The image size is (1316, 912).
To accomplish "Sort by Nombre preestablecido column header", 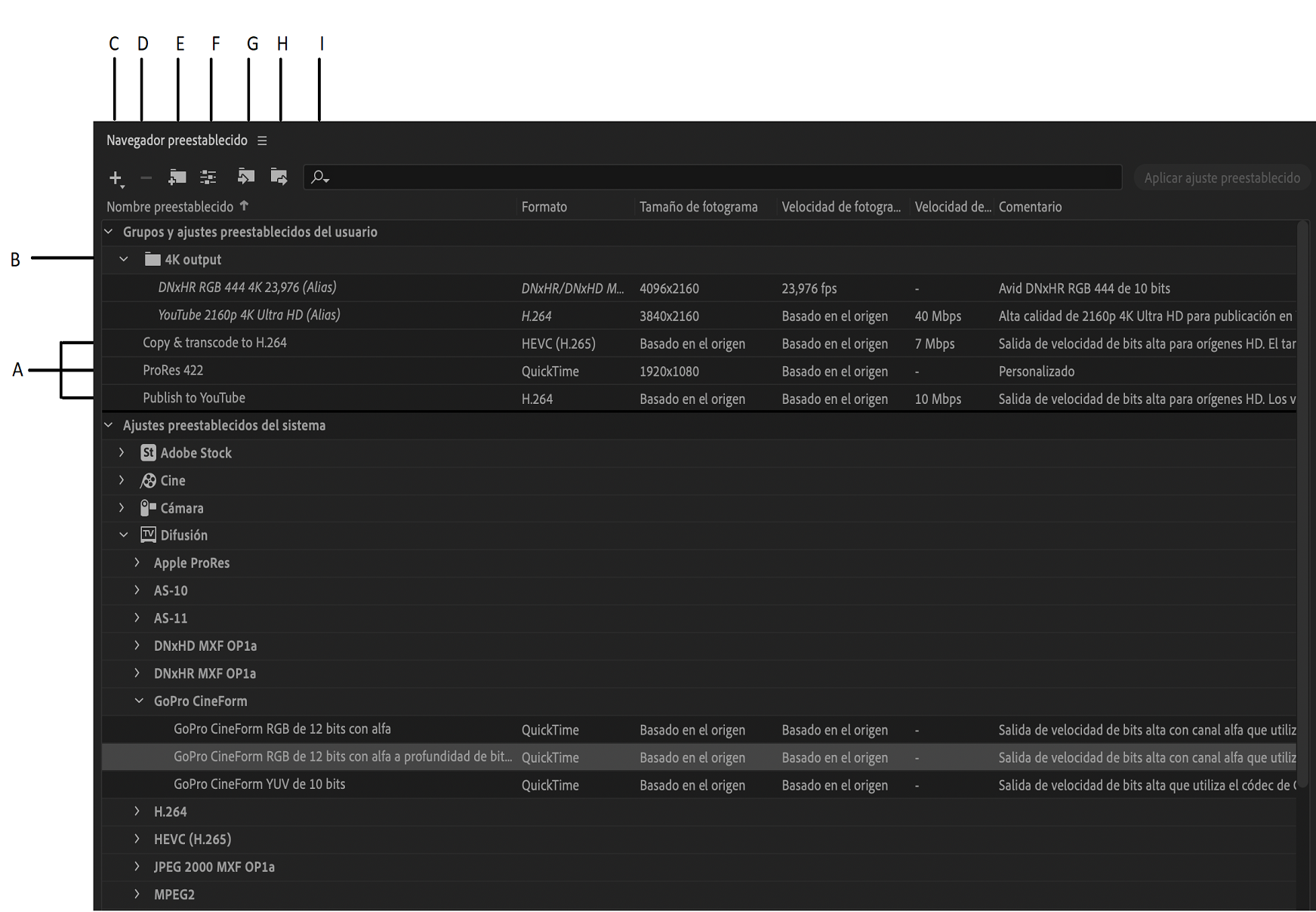I will tap(171, 207).
